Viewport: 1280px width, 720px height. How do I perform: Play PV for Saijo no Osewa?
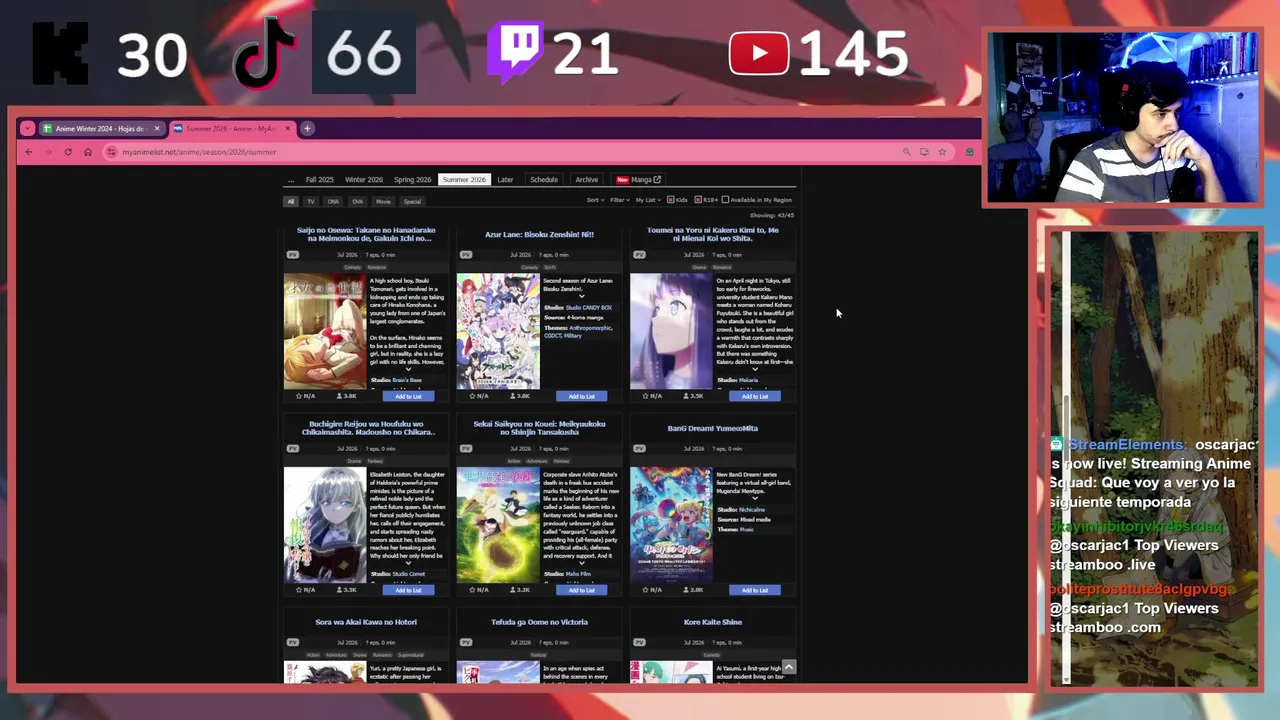pyautogui.click(x=293, y=255)
